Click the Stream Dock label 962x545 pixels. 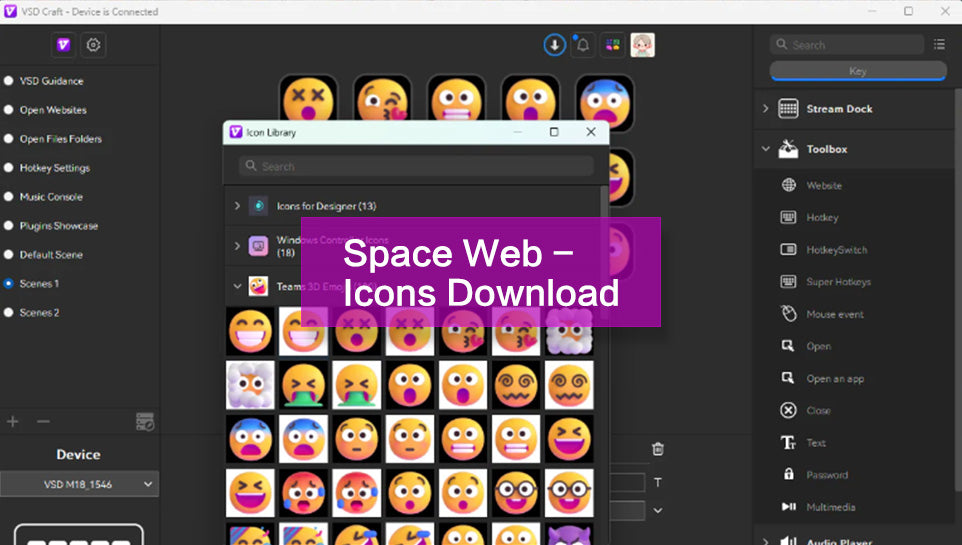pos(839,109)
